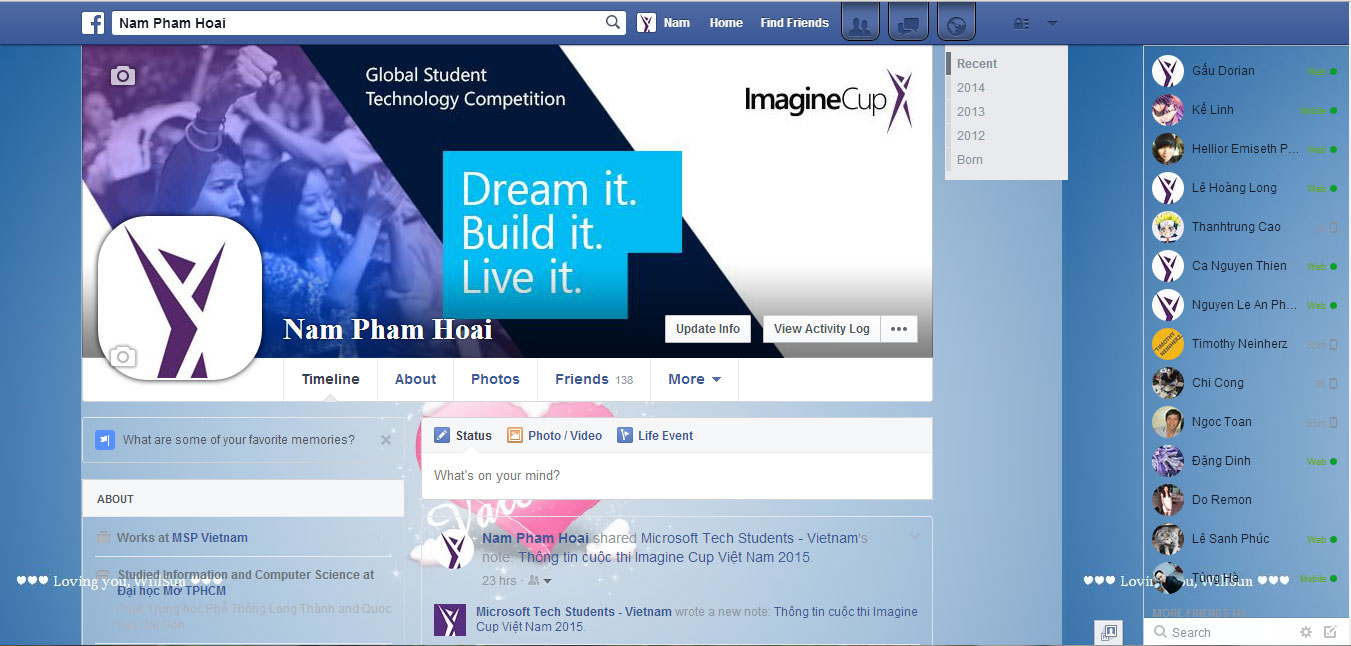The image size is (1351, 646).
Task: Jump to Born in timeline navigator
Action: pyautogui.click(x=970, y=160)
